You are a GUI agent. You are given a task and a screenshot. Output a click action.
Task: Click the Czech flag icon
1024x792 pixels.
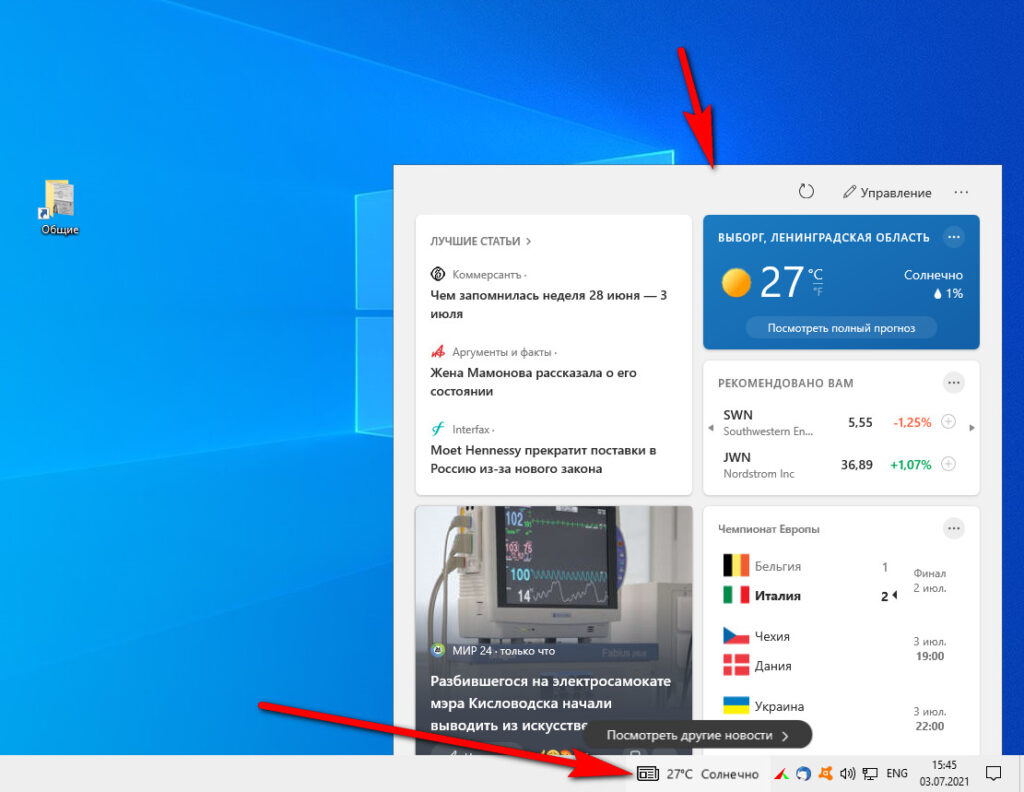pyautogui.click(x=736, y=635)
